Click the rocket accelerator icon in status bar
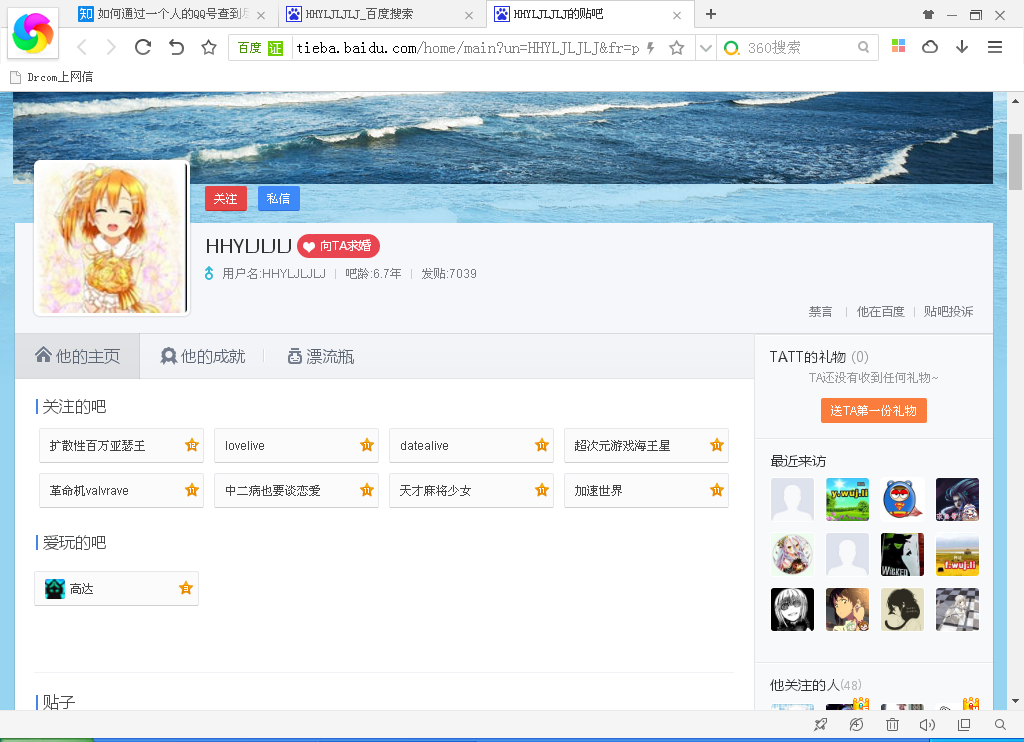This screenshot has height=742, width=1024. pos(820,724)
